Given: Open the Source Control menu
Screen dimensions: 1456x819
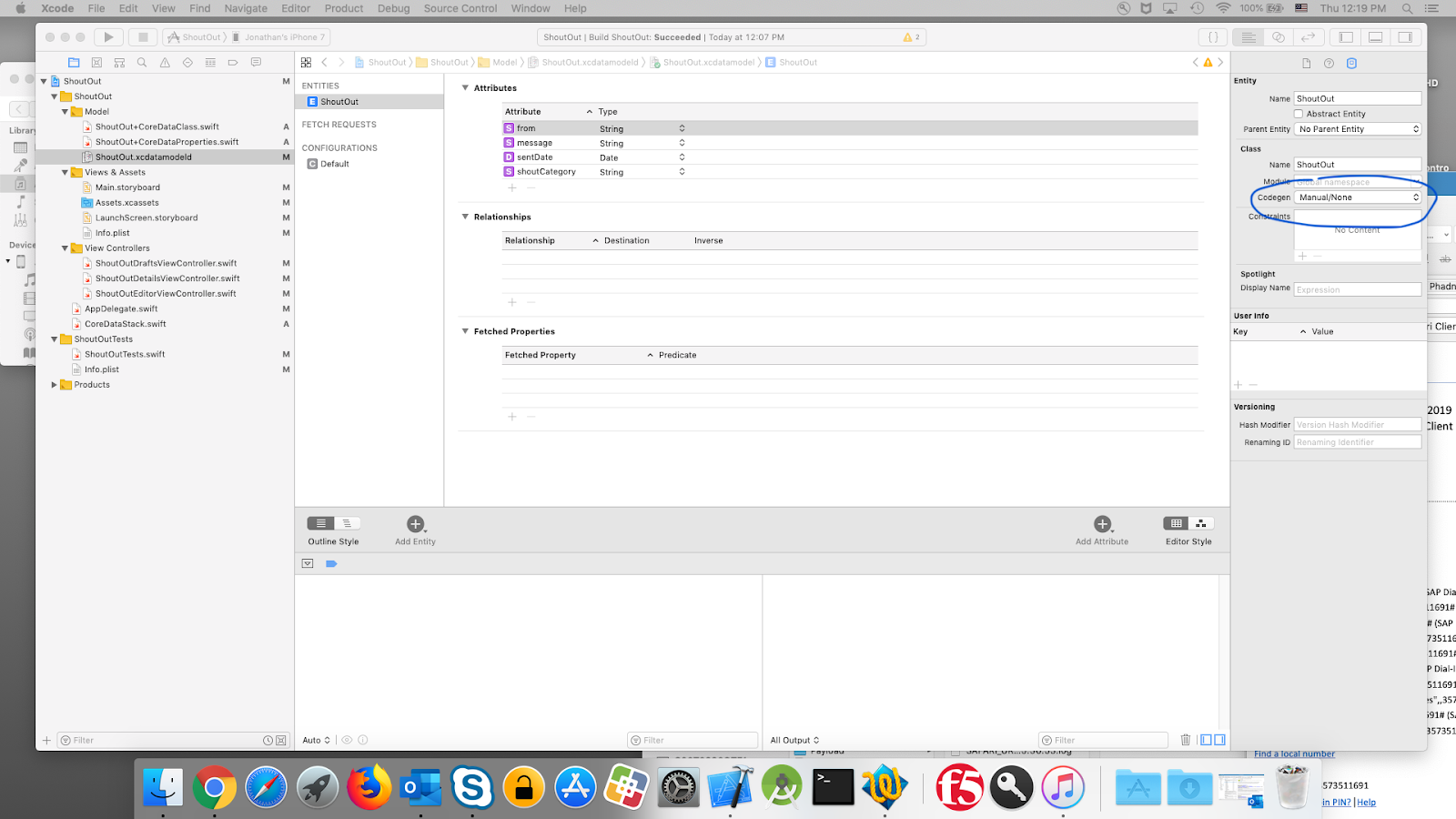Looking at the screenshot, I should tap(460, 8).
